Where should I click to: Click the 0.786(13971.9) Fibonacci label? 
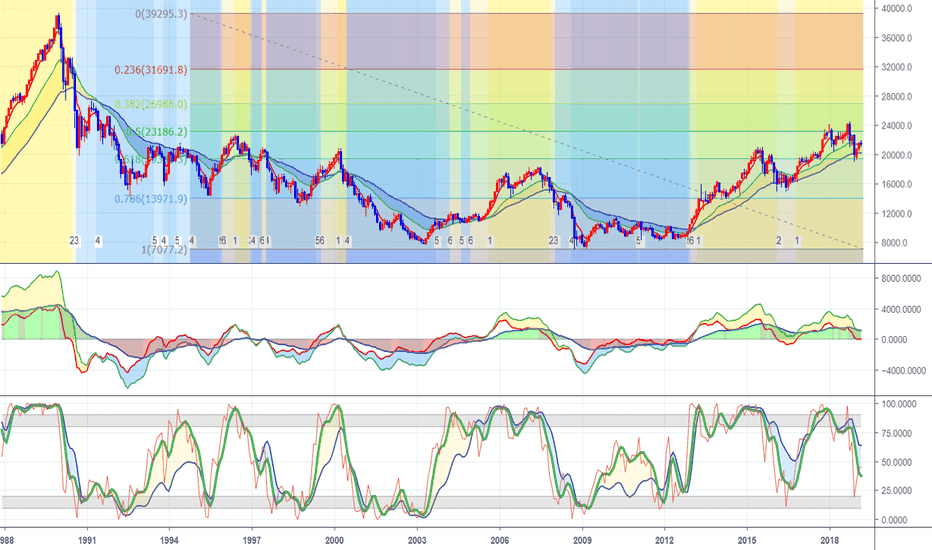(x=151, y=199)
